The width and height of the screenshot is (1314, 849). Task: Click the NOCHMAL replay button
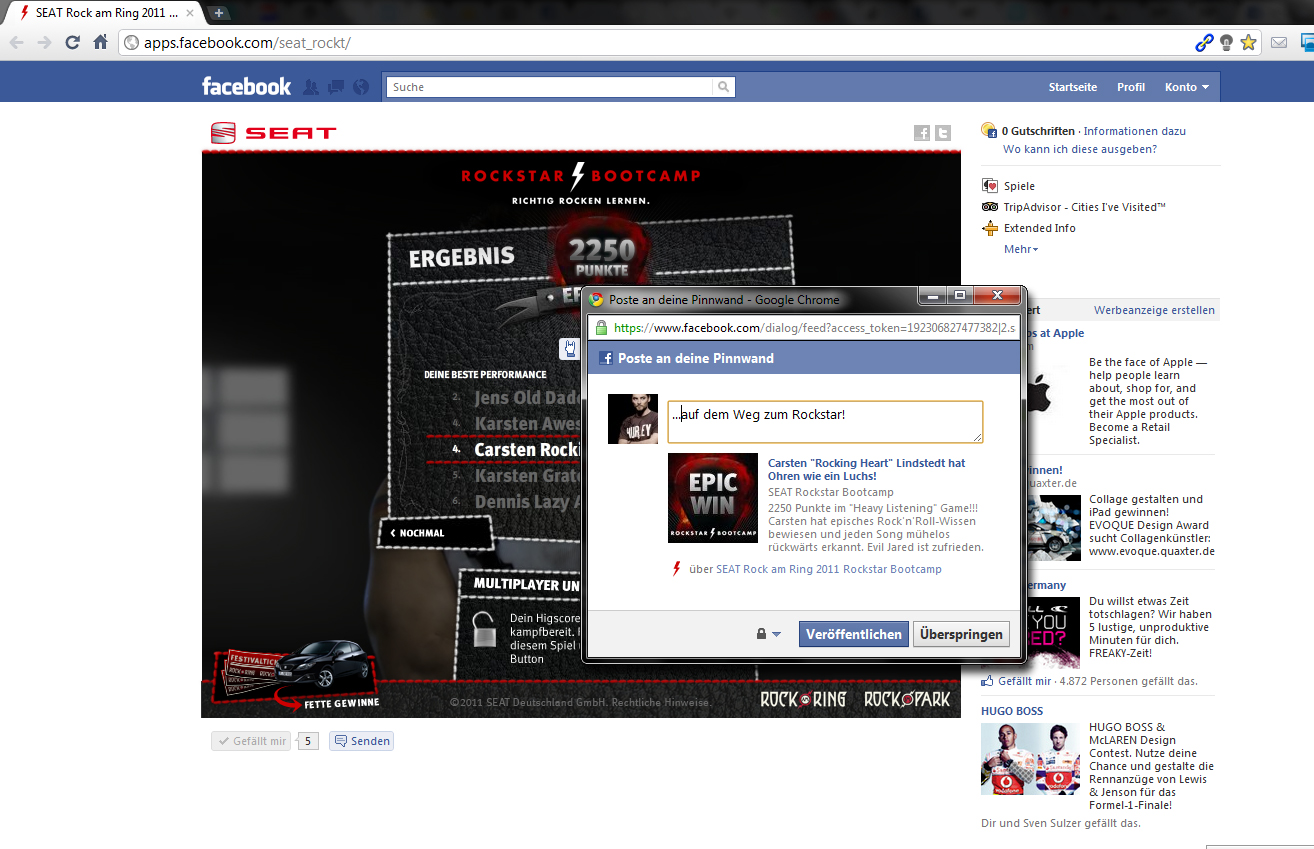pyautogui.click(x=422, y=533)
